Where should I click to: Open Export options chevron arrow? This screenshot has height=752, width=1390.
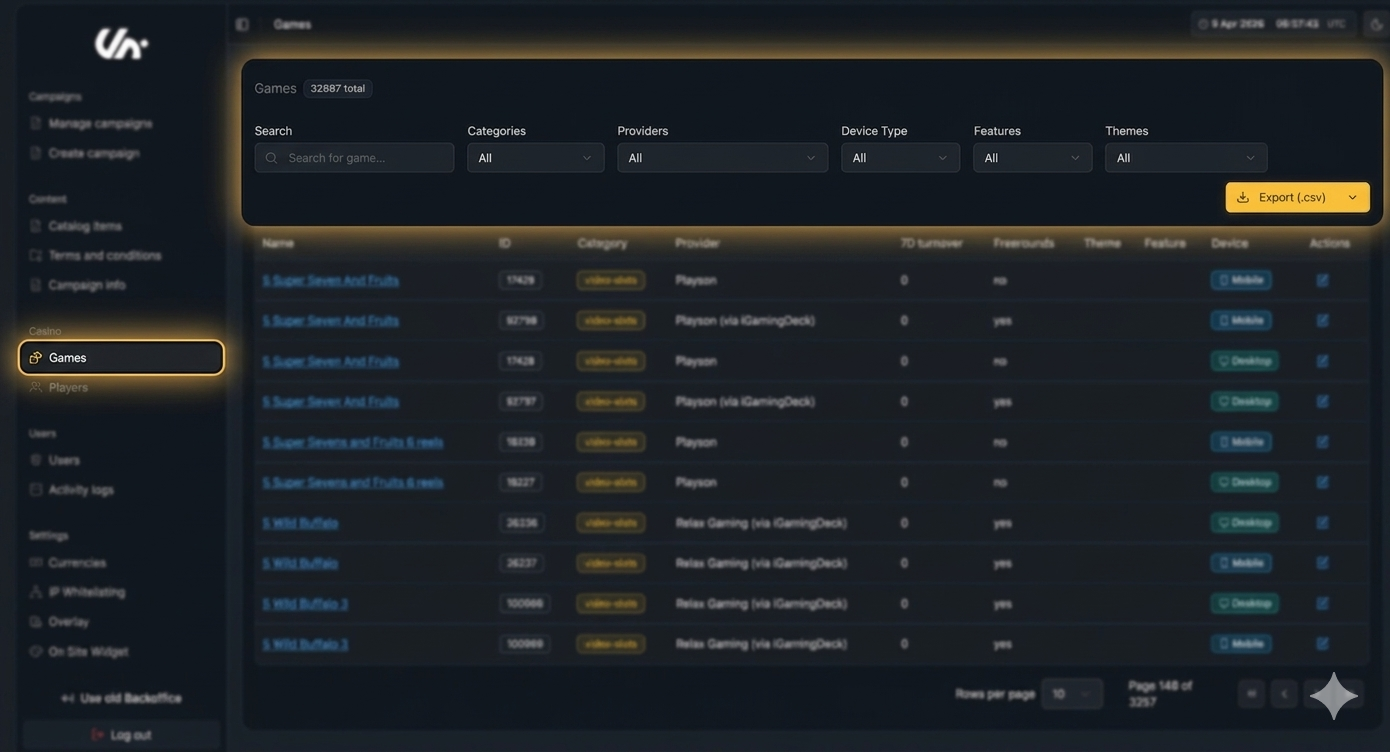click(x=1352, y=197)
